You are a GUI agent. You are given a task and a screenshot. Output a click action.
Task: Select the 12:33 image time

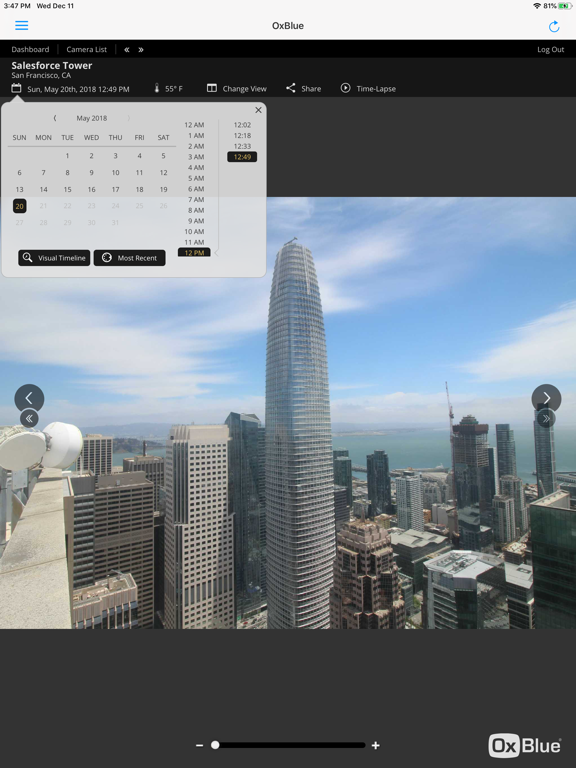coord(242,146)
